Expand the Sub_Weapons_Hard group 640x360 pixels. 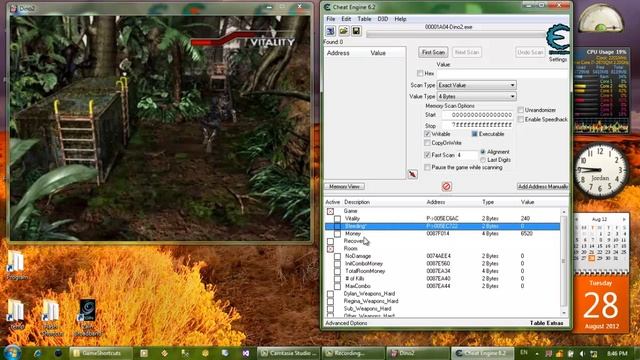coord(330,309)
